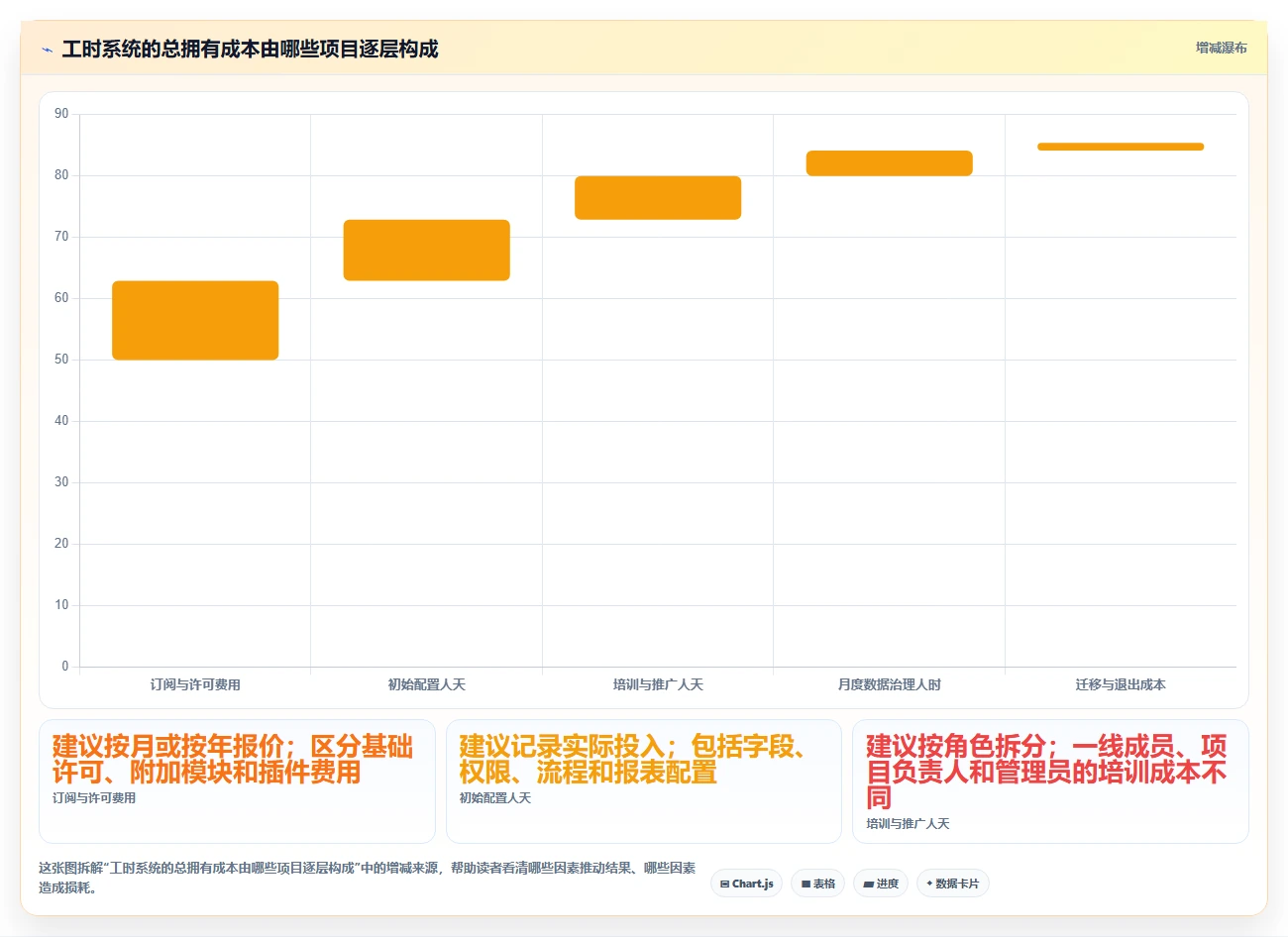1288x937 pixels.
Task: Click the y-axis value 50
Action: tap(61, 360)
